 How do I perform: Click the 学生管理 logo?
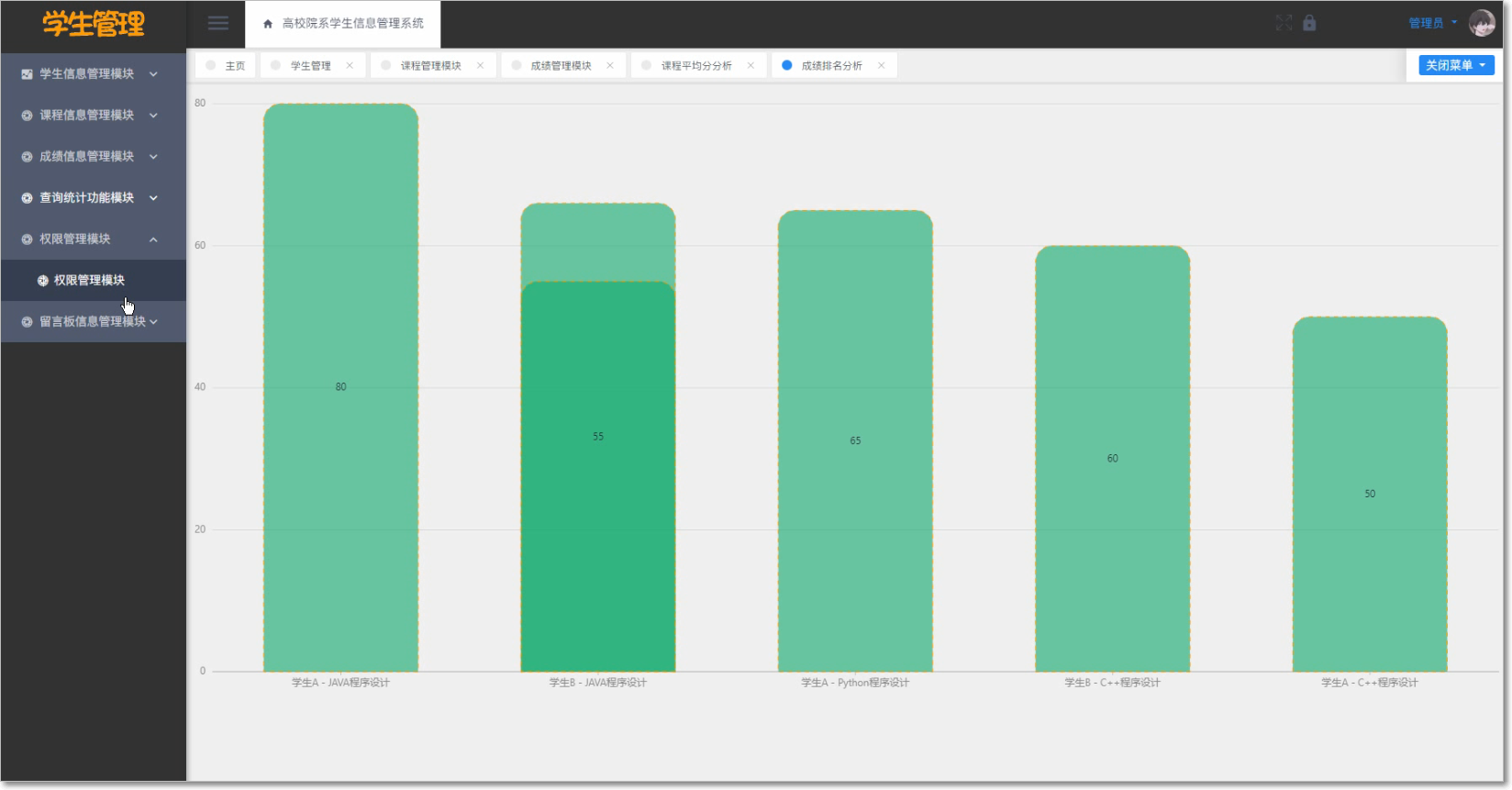pyautogui.click(x=94, y=25)
